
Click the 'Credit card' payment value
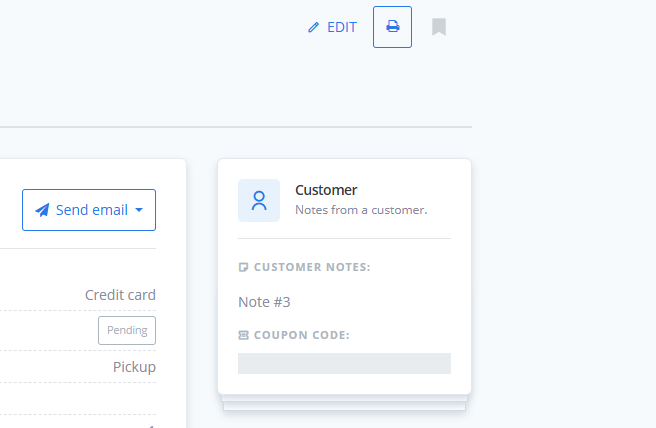[120, 295]
